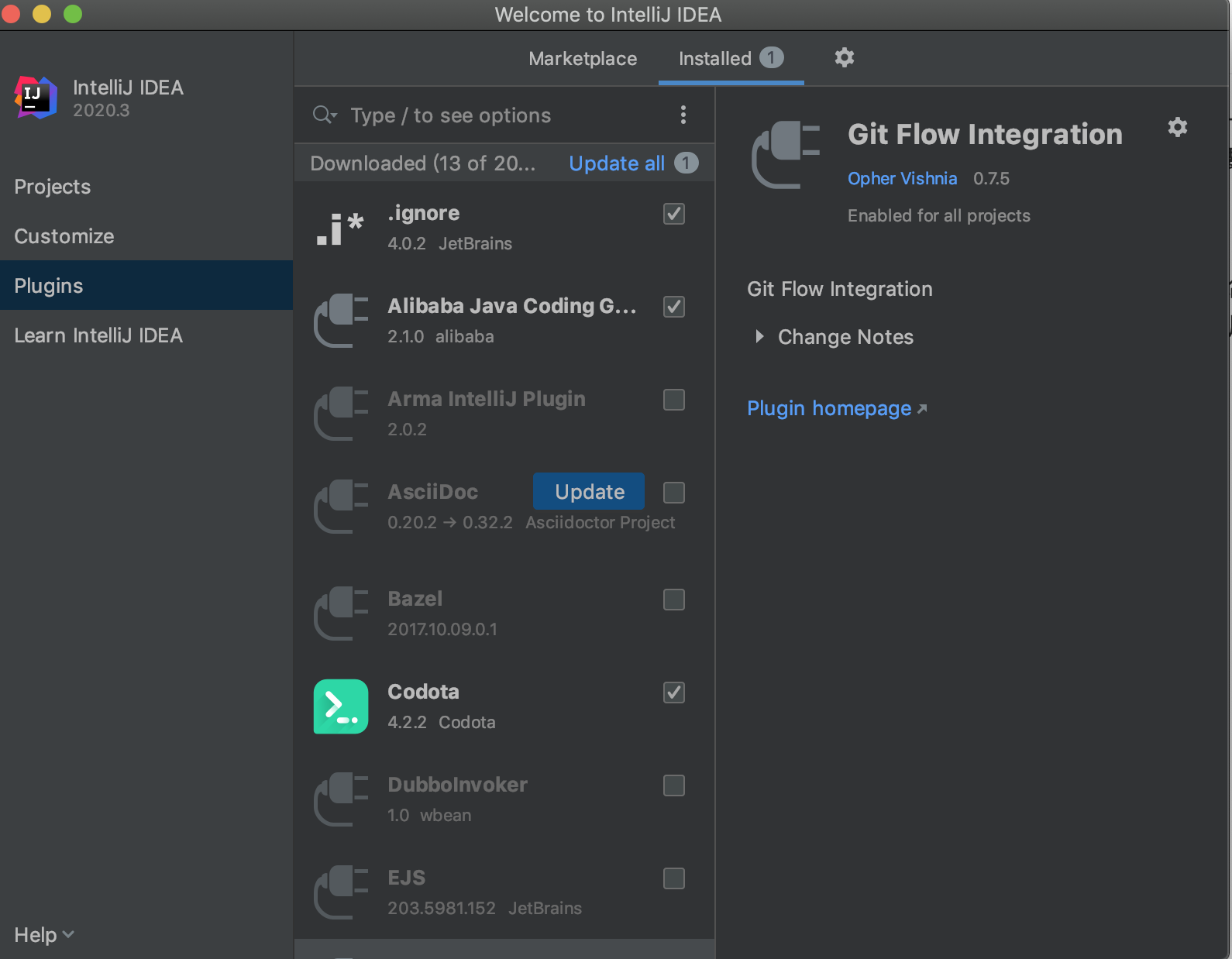Disable the Codota plugin checkbox
This screenshot has height=959, width=1232.
[x=674, y=693]
